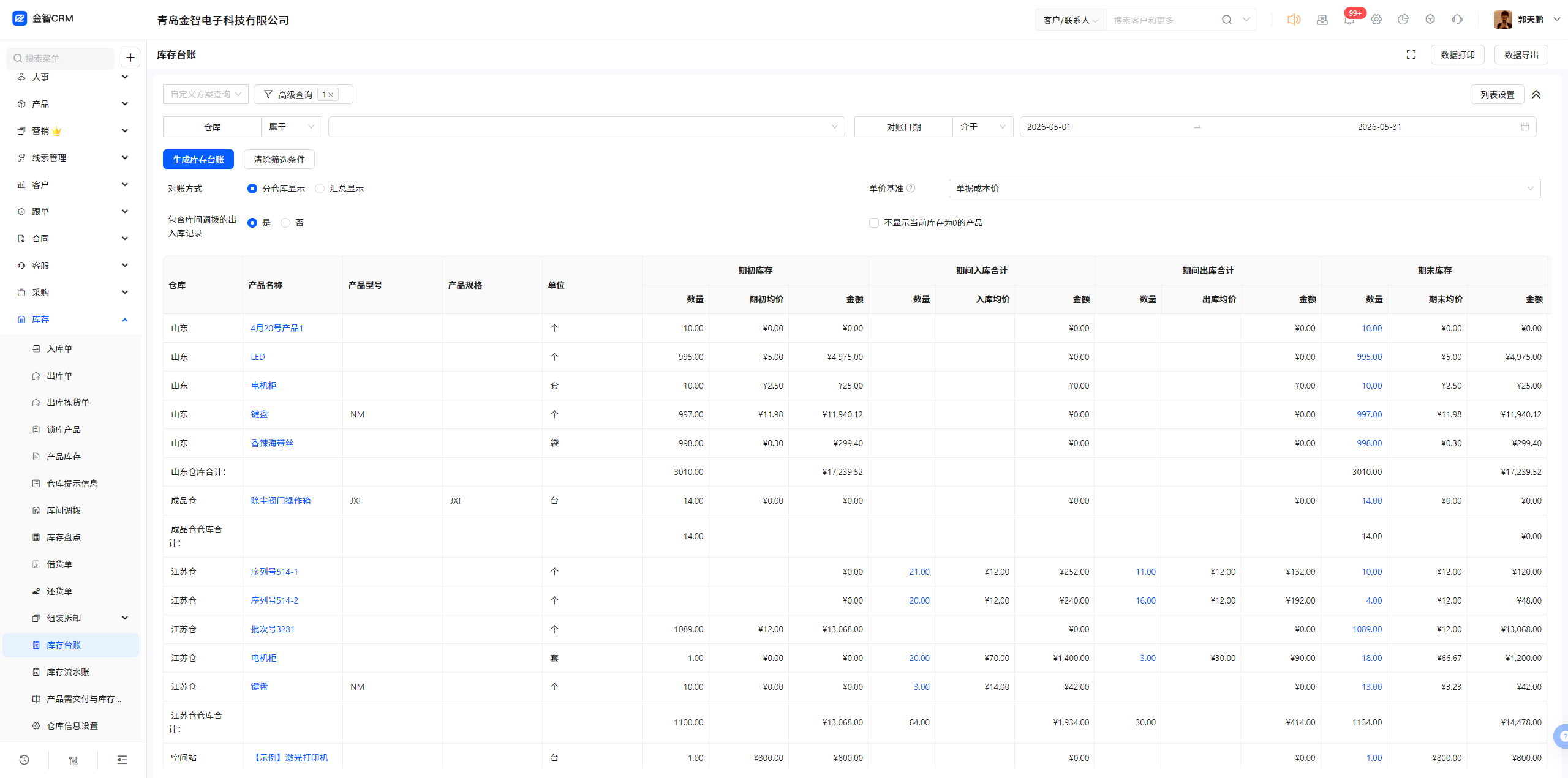Open the 单据成本价 price basis dropdown
The height and width of the screenshot is (778, 1568).
(x=1244, y=189)
